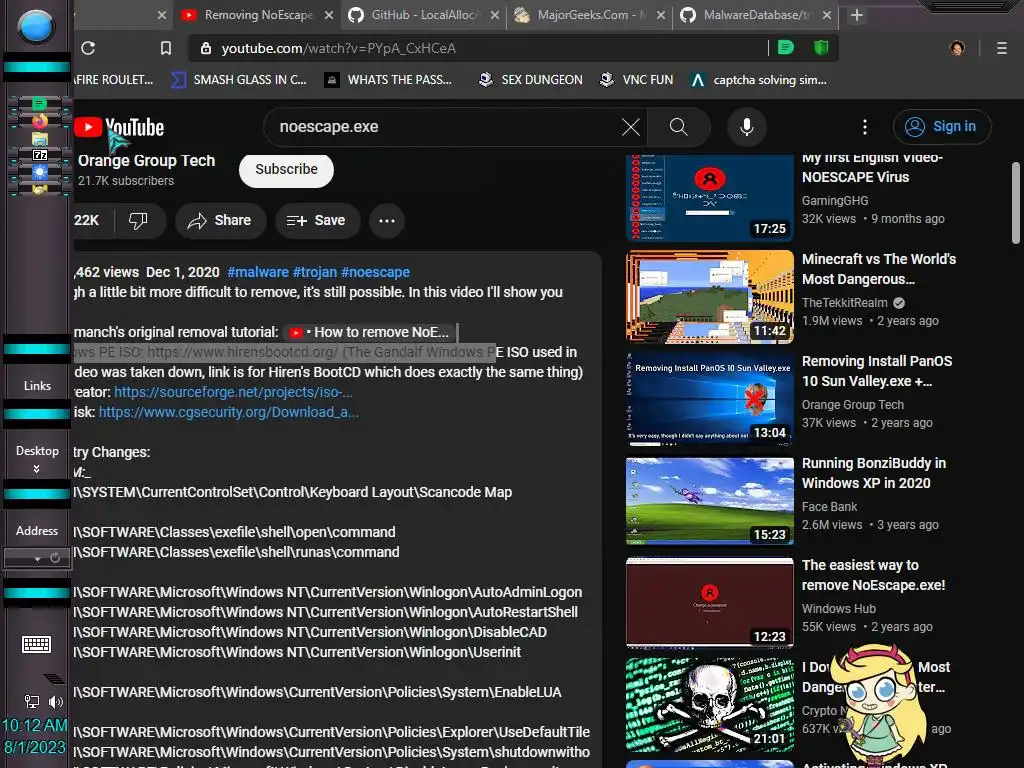1024x768 pixels.
Task: Click the page vertical scrollbar
Action: pyautogui.click(x=1016, y=202)
